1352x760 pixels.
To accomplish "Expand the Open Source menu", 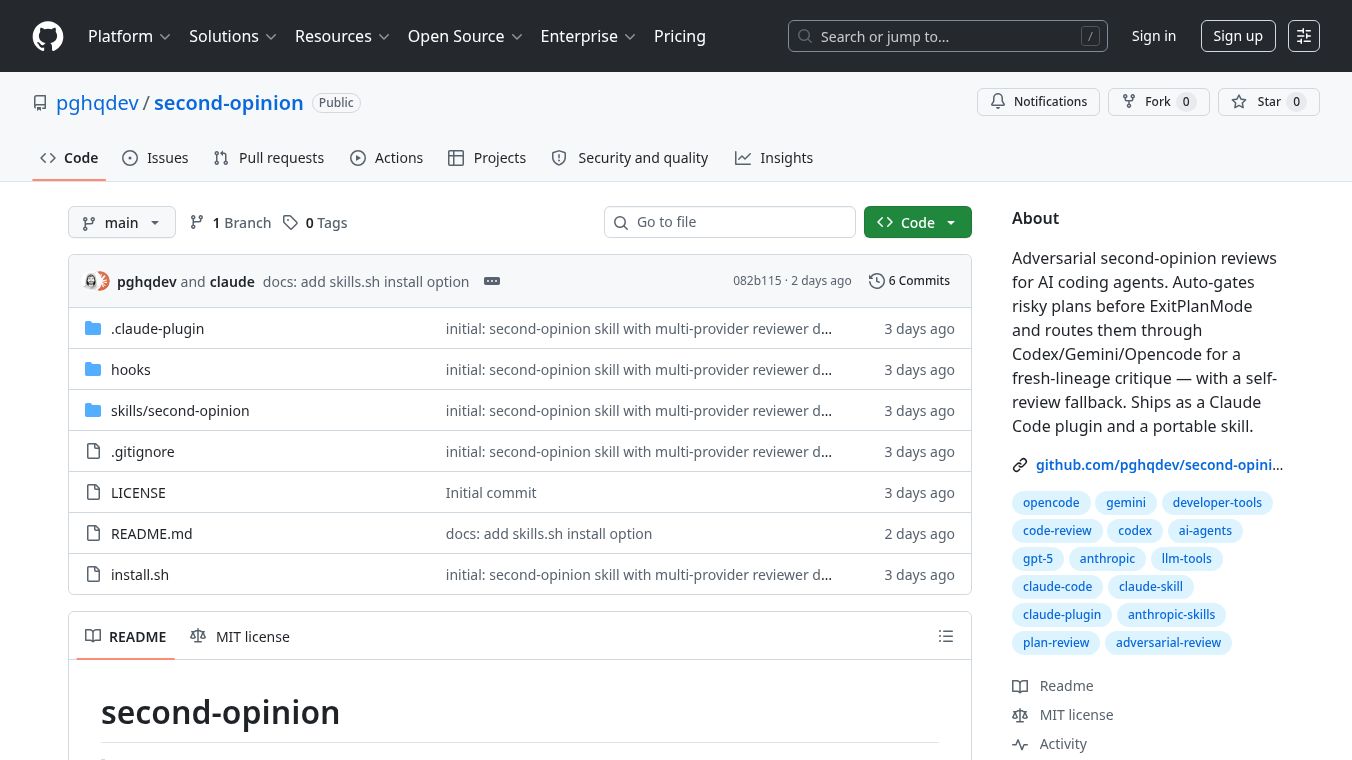I will (x=465, y=36).
